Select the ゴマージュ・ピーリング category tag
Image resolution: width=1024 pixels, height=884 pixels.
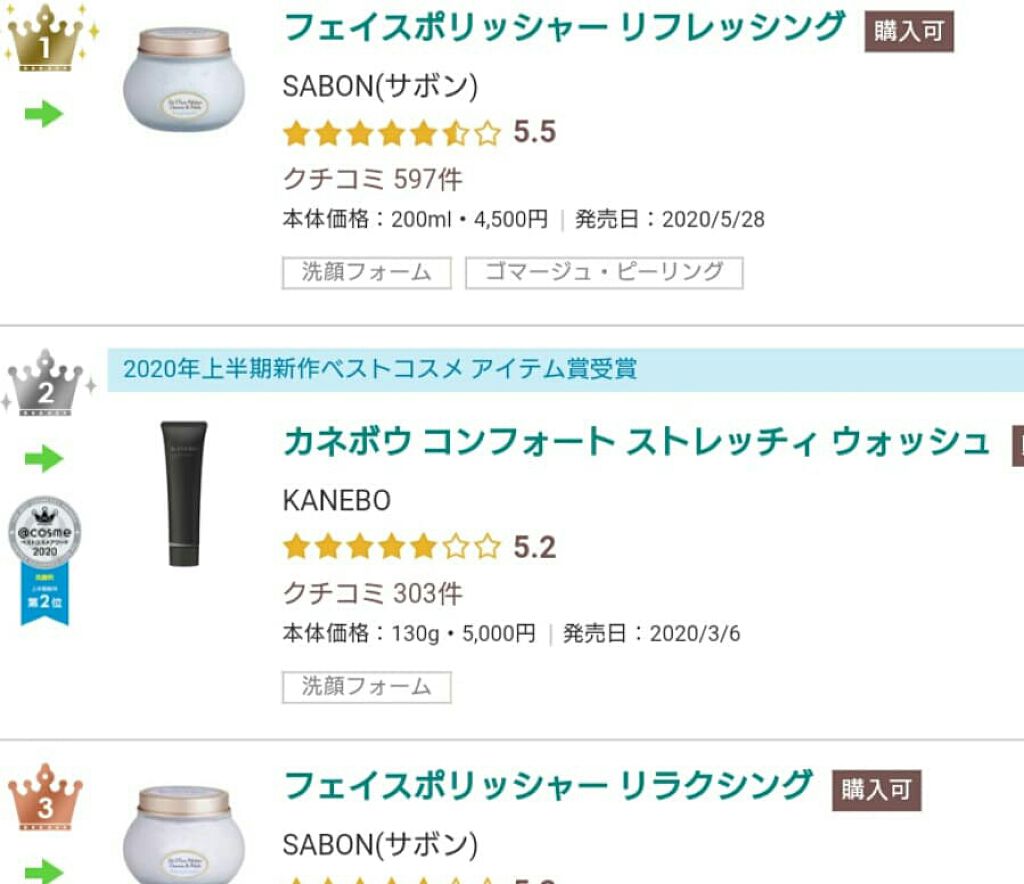pos(604,273)
